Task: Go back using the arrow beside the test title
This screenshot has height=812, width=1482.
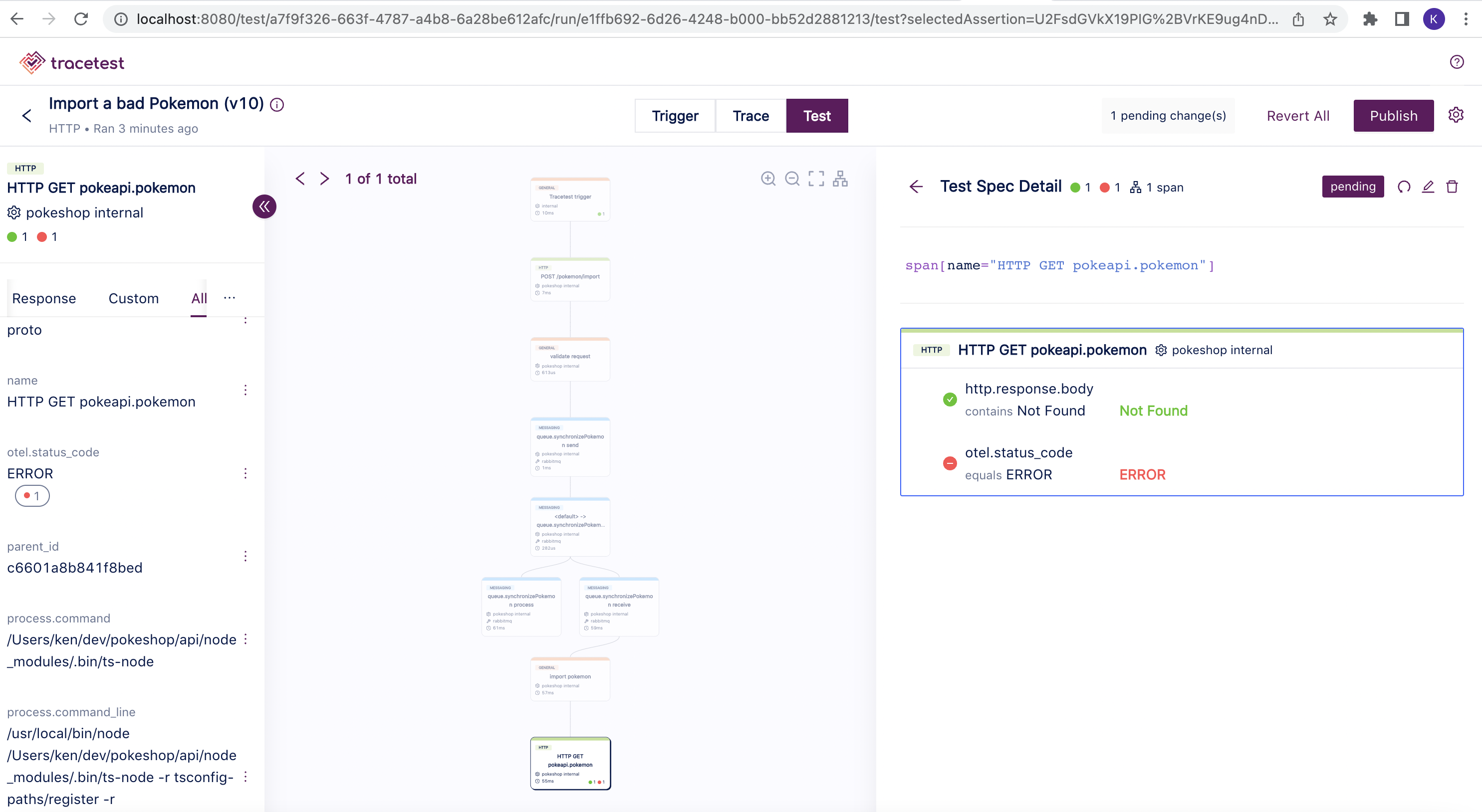Action: click(x=27, y=116)
